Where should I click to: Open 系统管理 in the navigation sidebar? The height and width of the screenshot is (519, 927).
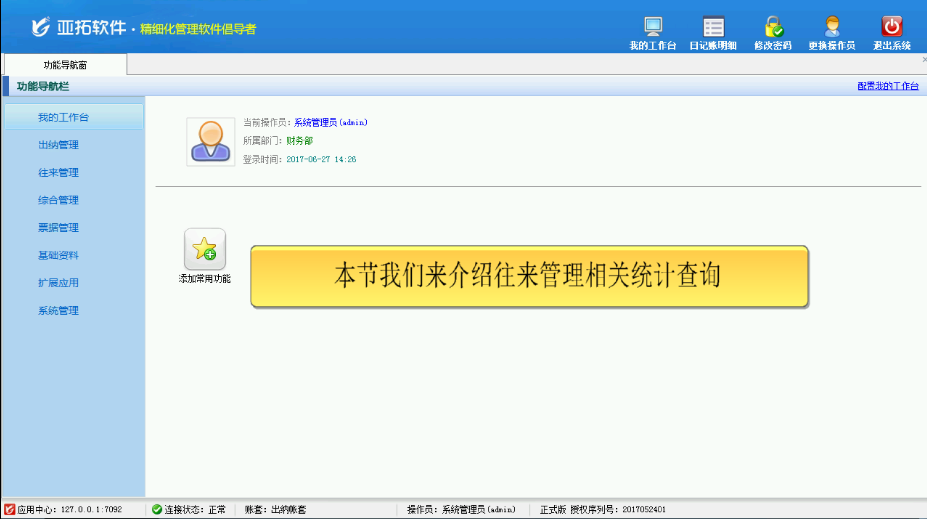(58, 311)
